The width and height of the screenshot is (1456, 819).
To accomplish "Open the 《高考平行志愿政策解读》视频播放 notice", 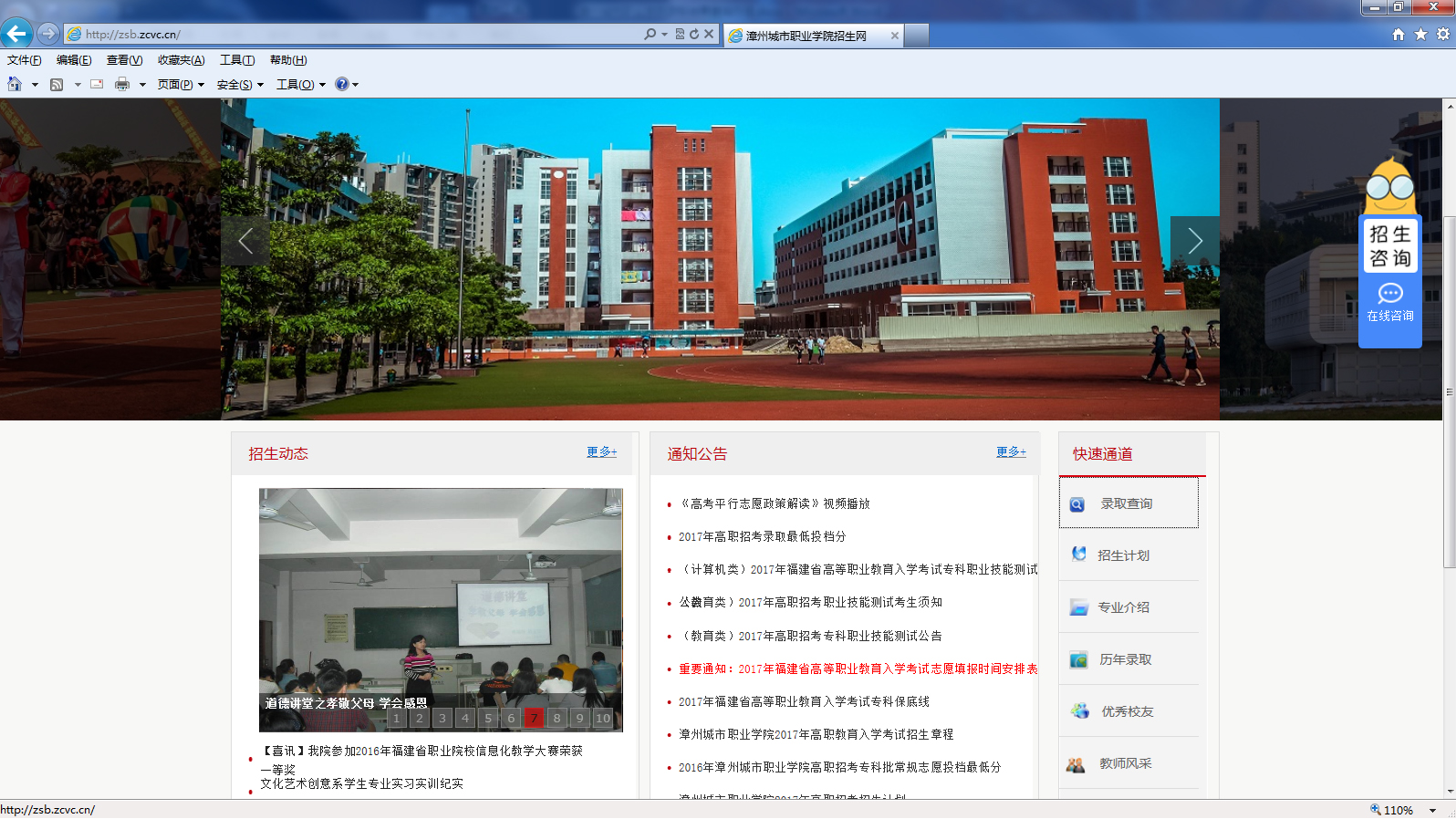I will click(775, 503).
